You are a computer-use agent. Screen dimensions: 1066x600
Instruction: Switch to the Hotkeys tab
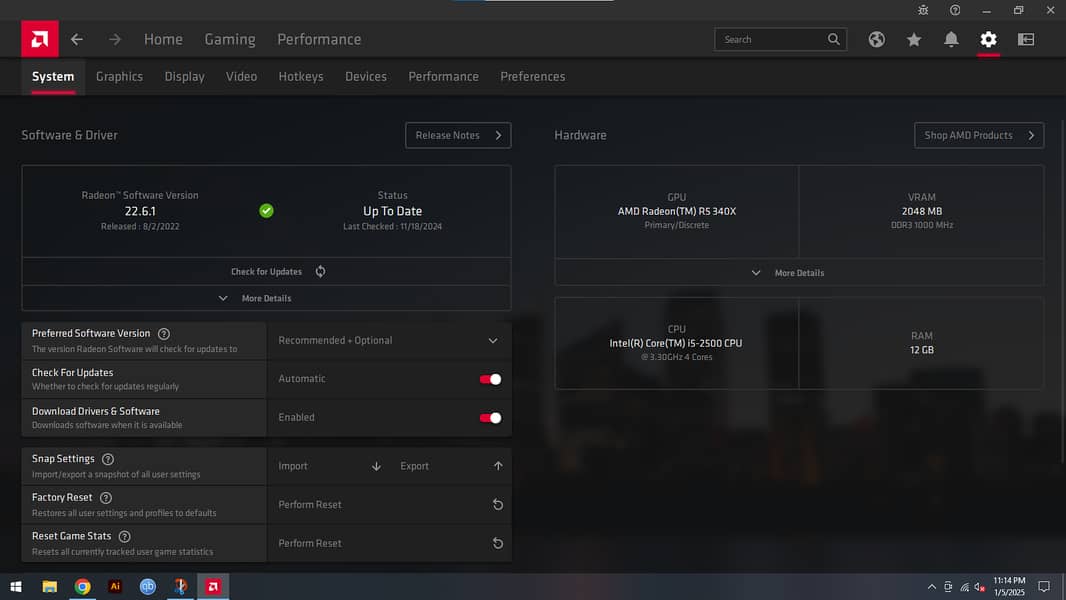coord(301,77)
